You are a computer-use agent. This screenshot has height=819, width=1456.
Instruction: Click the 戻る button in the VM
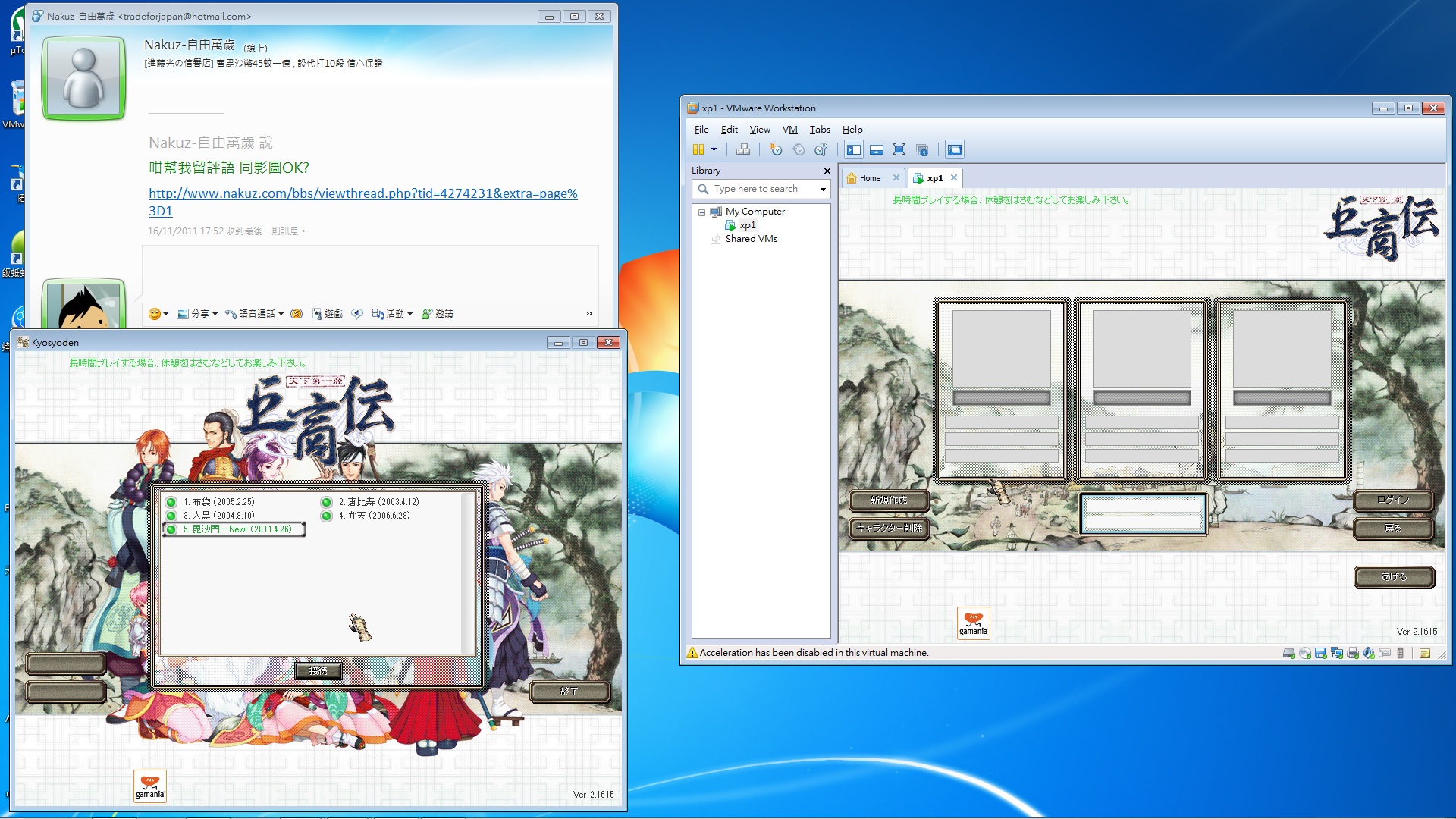pyautogui.click(x=1393, y=528)
